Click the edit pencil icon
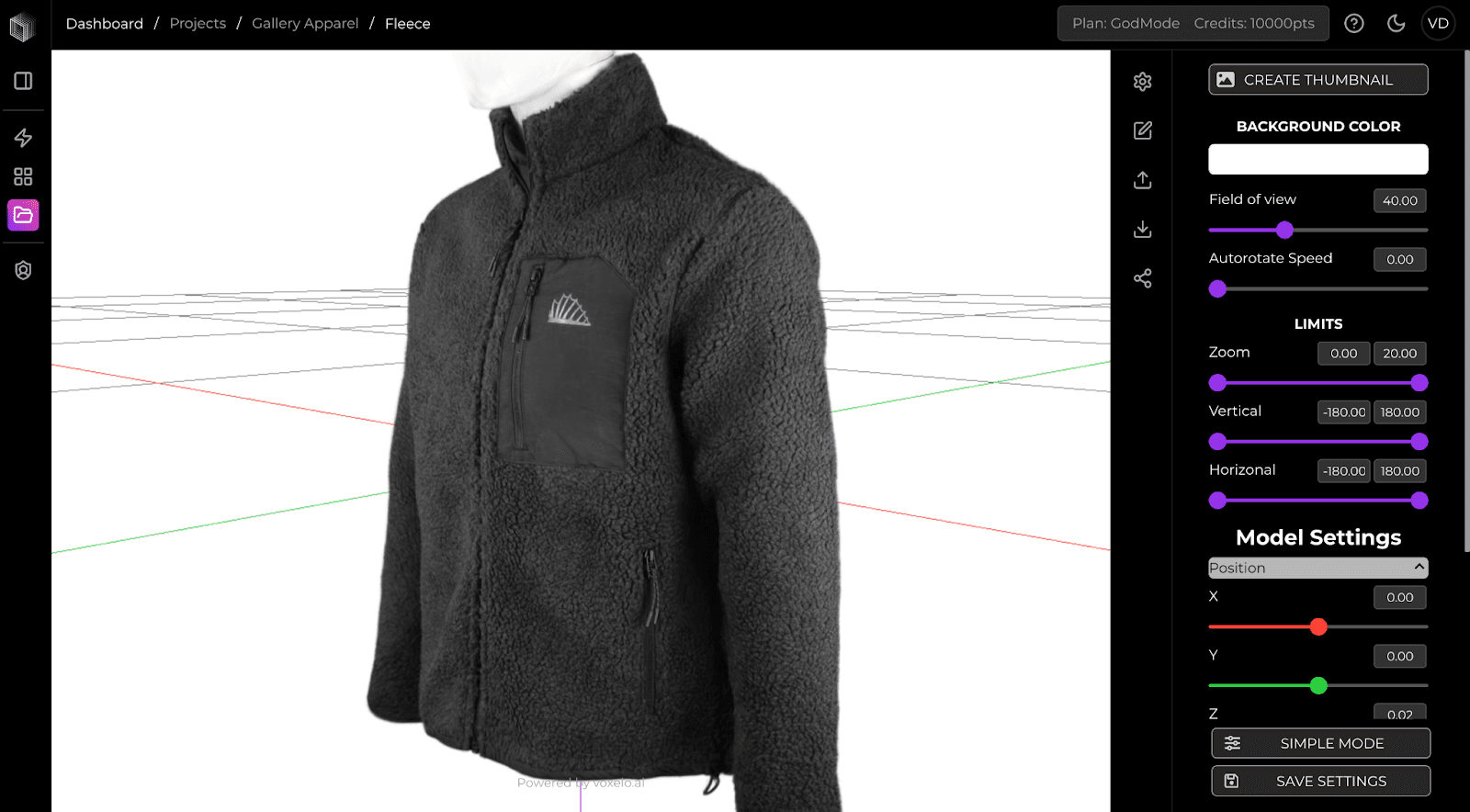1470x812 pixels. [x=1142, y=130]
